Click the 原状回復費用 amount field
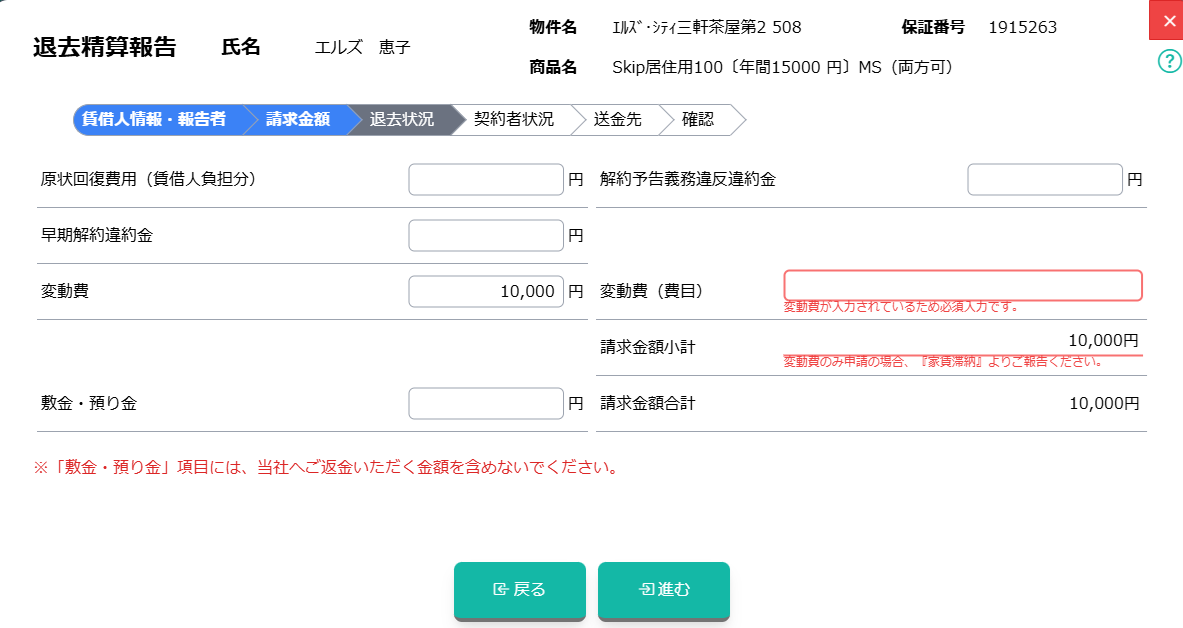 [x=486, y=180]
